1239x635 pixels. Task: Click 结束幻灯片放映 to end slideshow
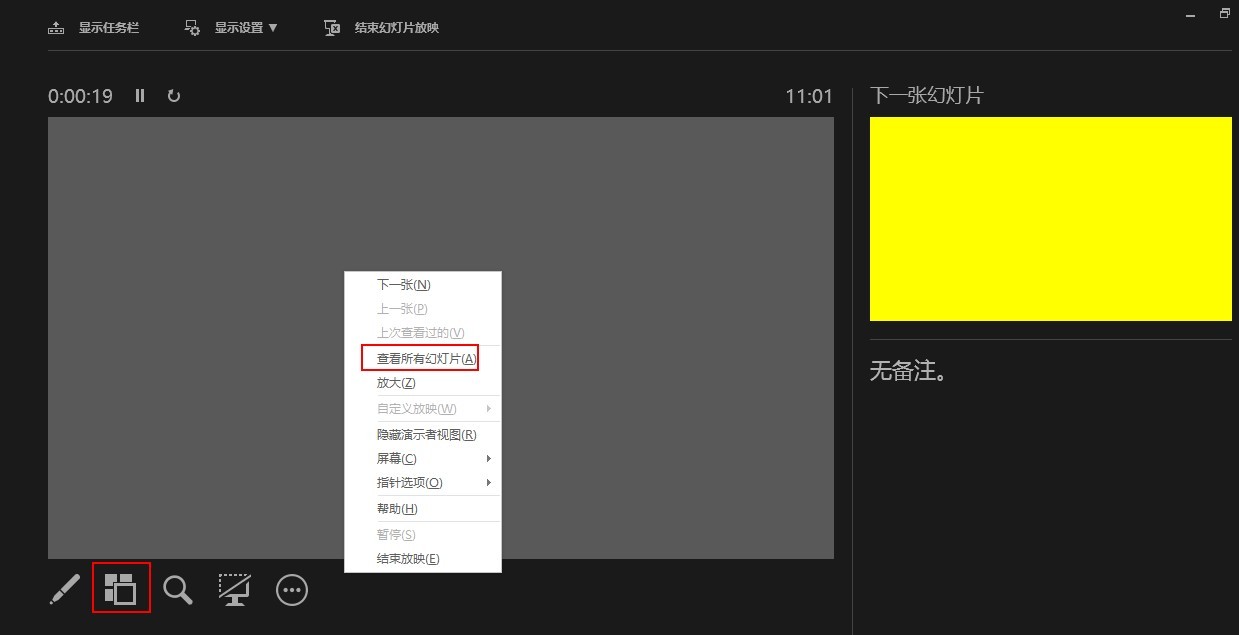[382, 28]
